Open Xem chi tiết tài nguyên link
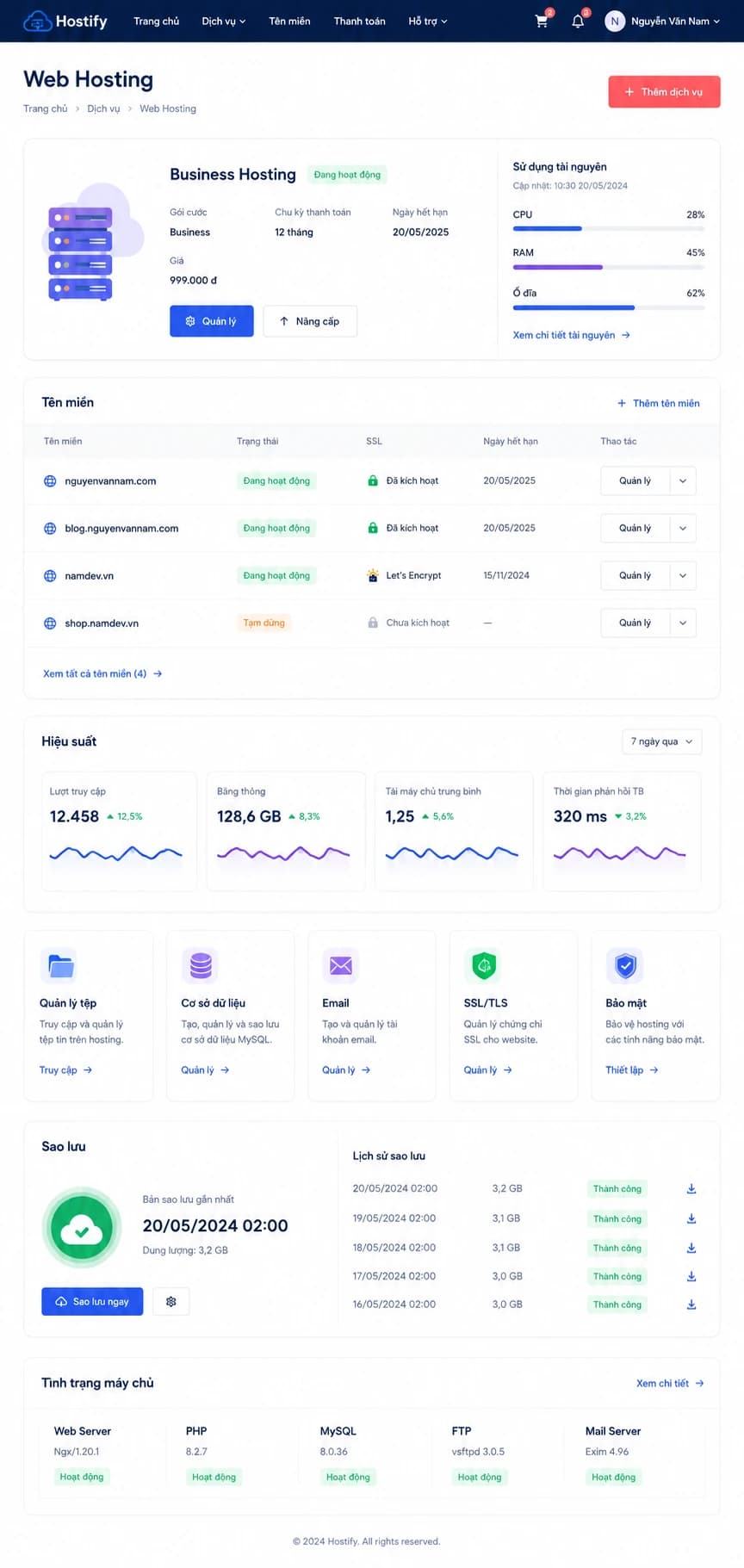 pyautogui.click(x=572, y=335)
